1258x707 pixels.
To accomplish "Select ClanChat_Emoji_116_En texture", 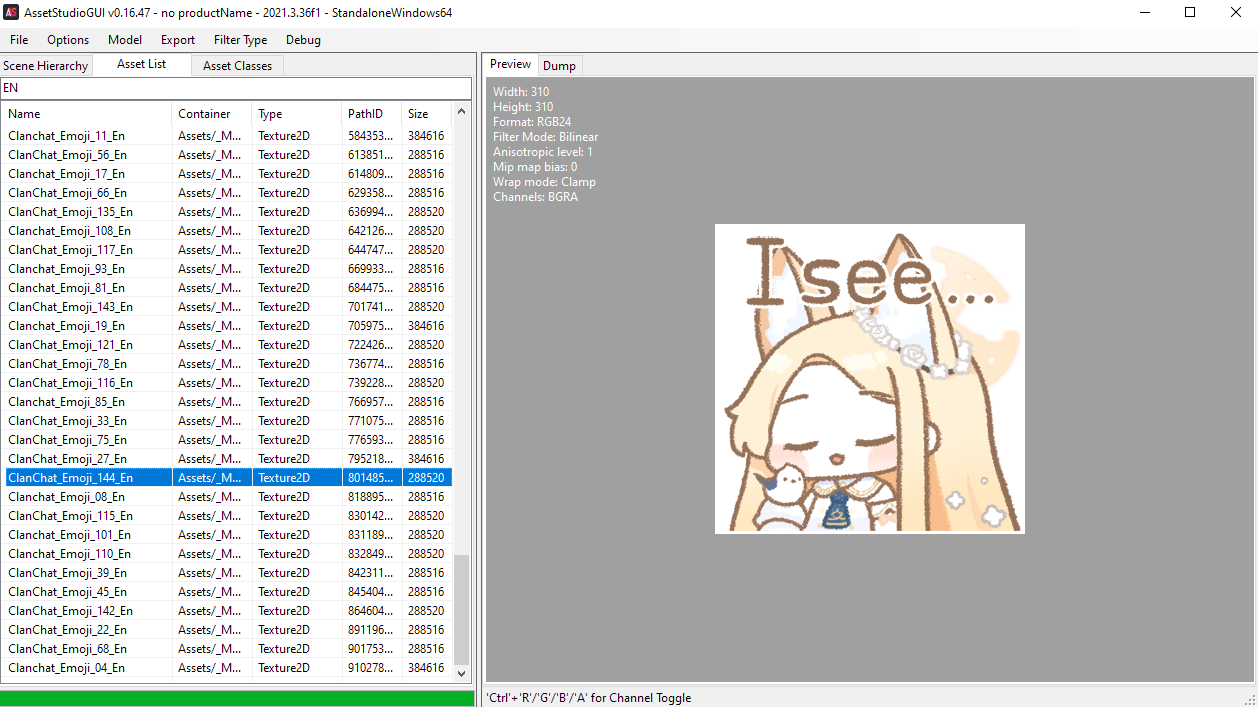I will tap(229, 383).
